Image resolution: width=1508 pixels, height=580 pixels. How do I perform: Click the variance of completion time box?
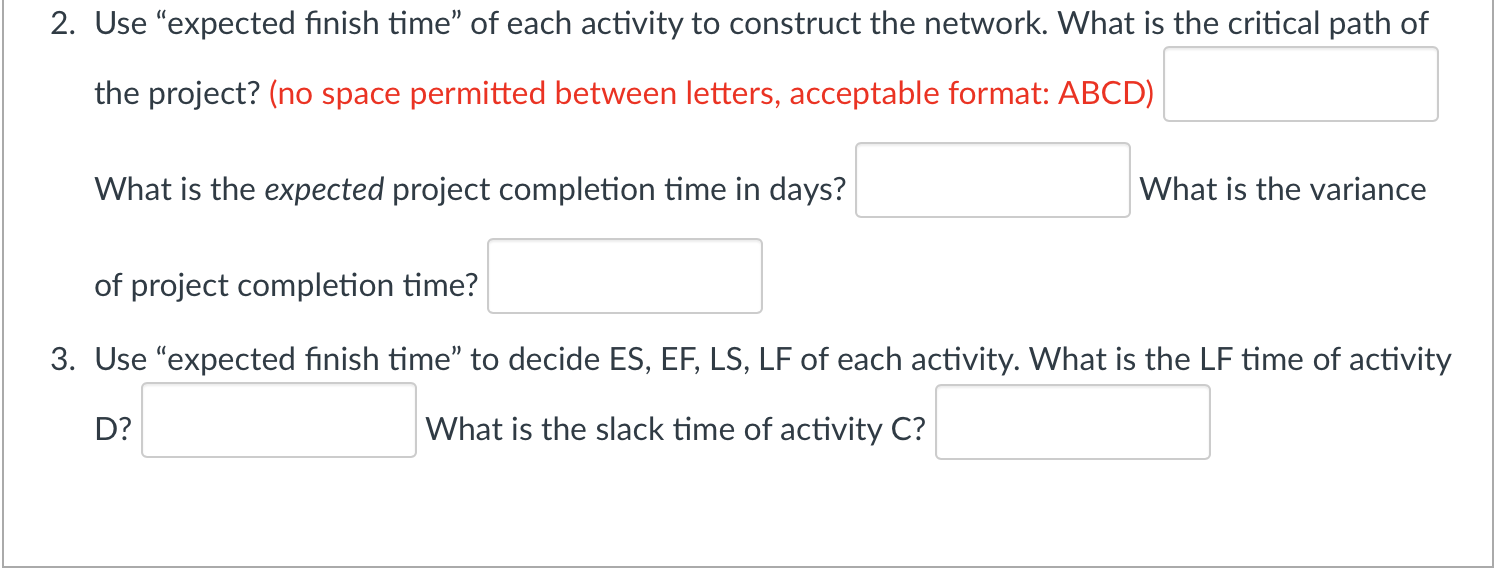click(624, 276)
